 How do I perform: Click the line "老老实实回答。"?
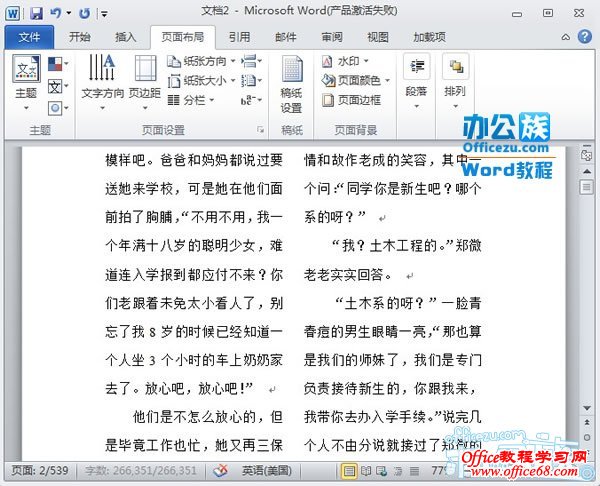tap(347, 275)
